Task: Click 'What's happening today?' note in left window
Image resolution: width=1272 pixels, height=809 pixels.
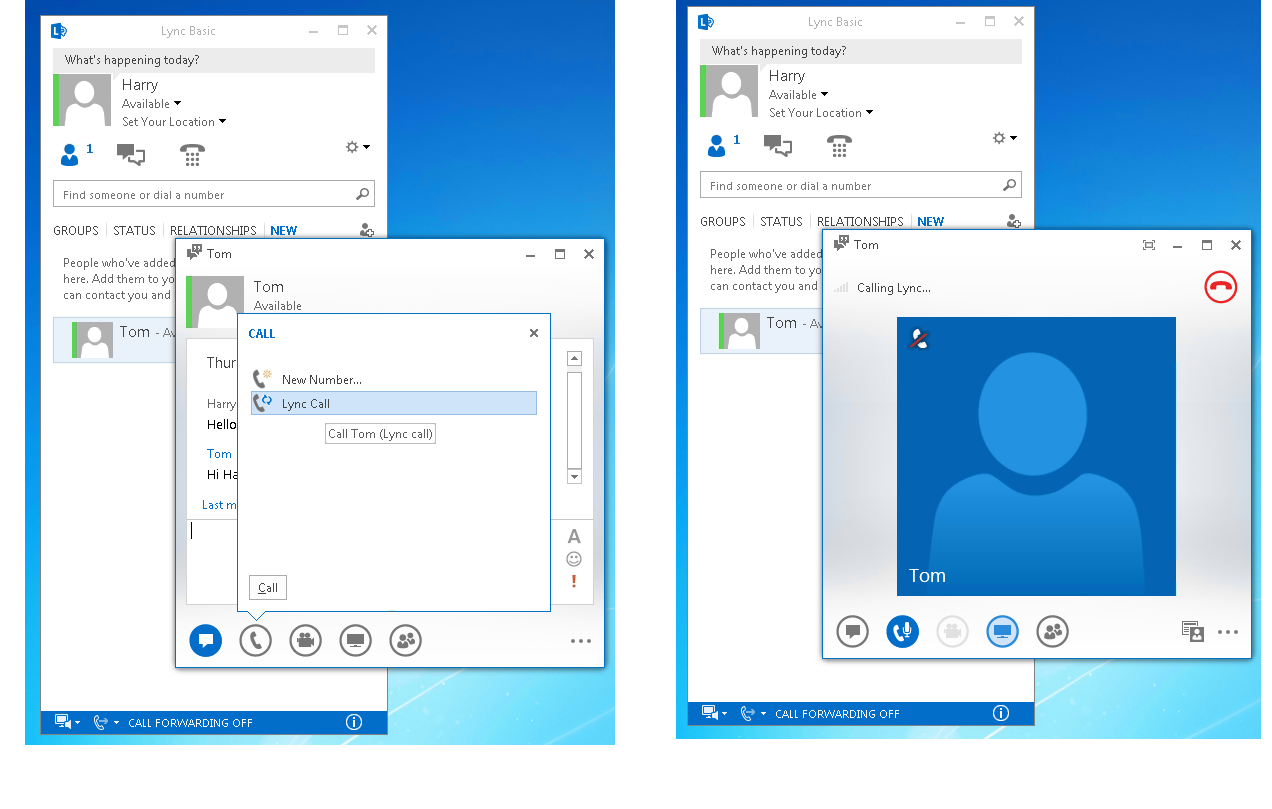Action: click(x=214, y=60)
